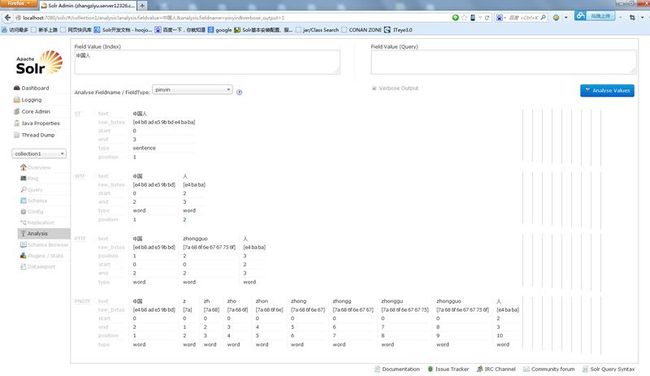Open the Dashboard page icon
The width and height of the screenshot is (650, 376).
click(17, 88)
